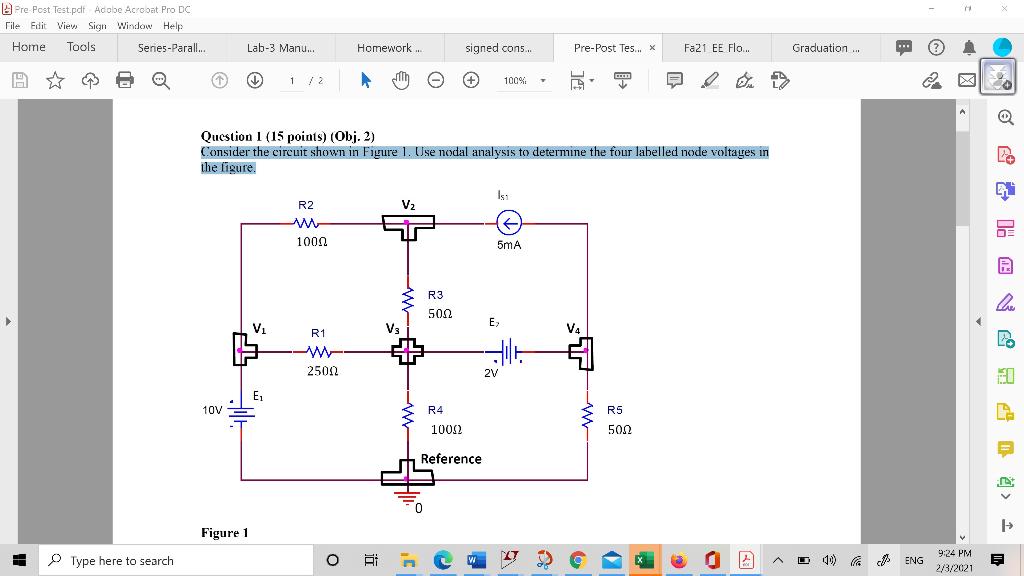Image resolution: width=1024 pixels, height=576 pixels.
Task: Zoom out with the minus button
Action: click(436, 80)
